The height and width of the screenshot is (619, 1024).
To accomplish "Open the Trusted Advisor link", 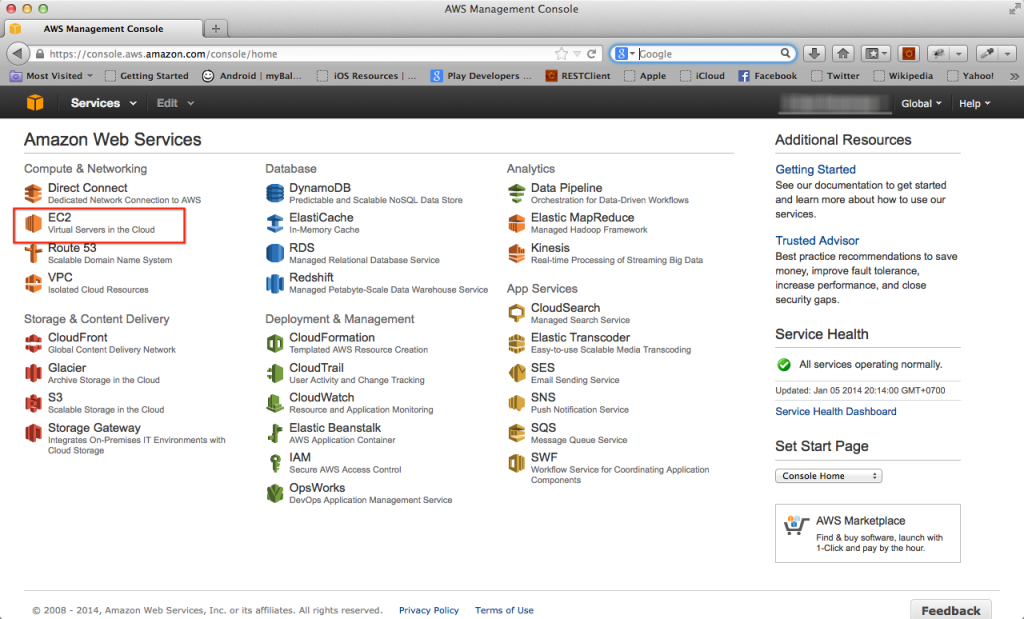I will coord(817,241).
